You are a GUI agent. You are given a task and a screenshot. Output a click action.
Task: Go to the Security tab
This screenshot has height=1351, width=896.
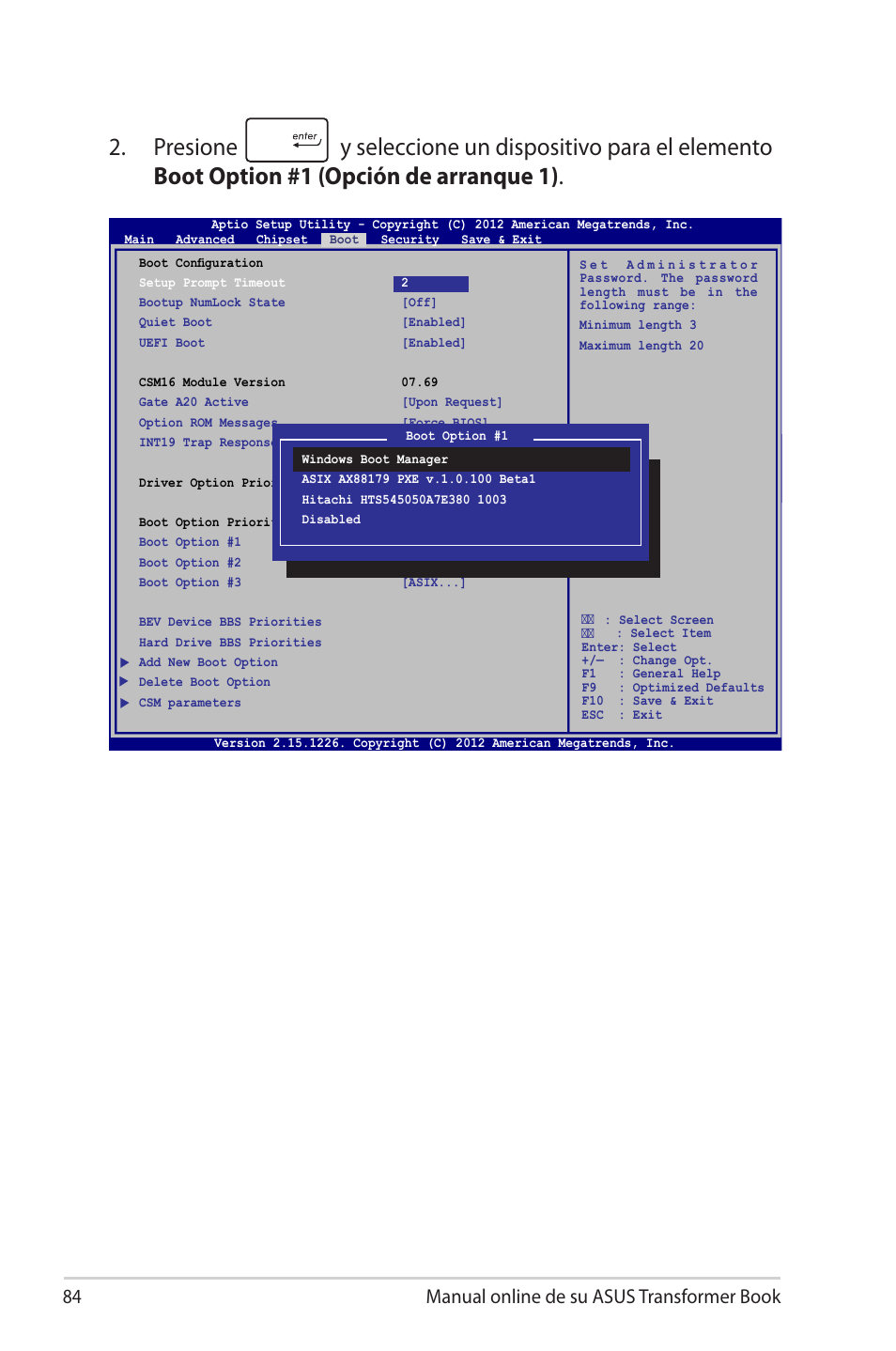[409, 240]
